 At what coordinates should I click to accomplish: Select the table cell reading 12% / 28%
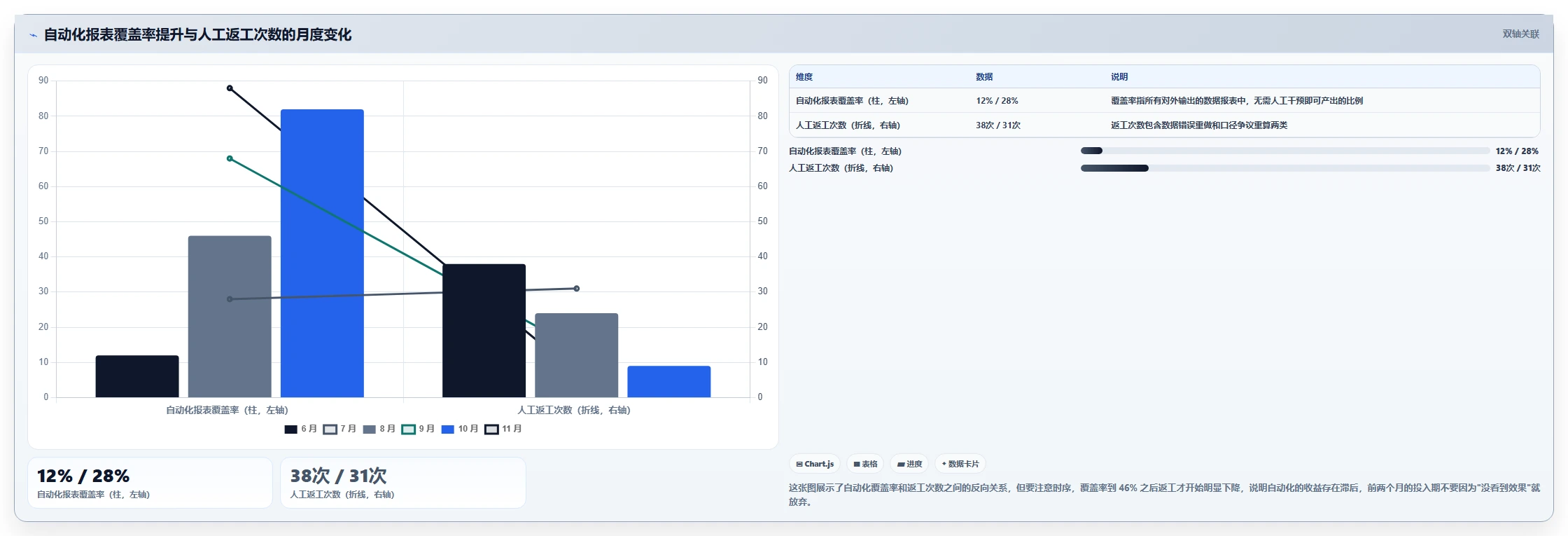tap(997, 101)
